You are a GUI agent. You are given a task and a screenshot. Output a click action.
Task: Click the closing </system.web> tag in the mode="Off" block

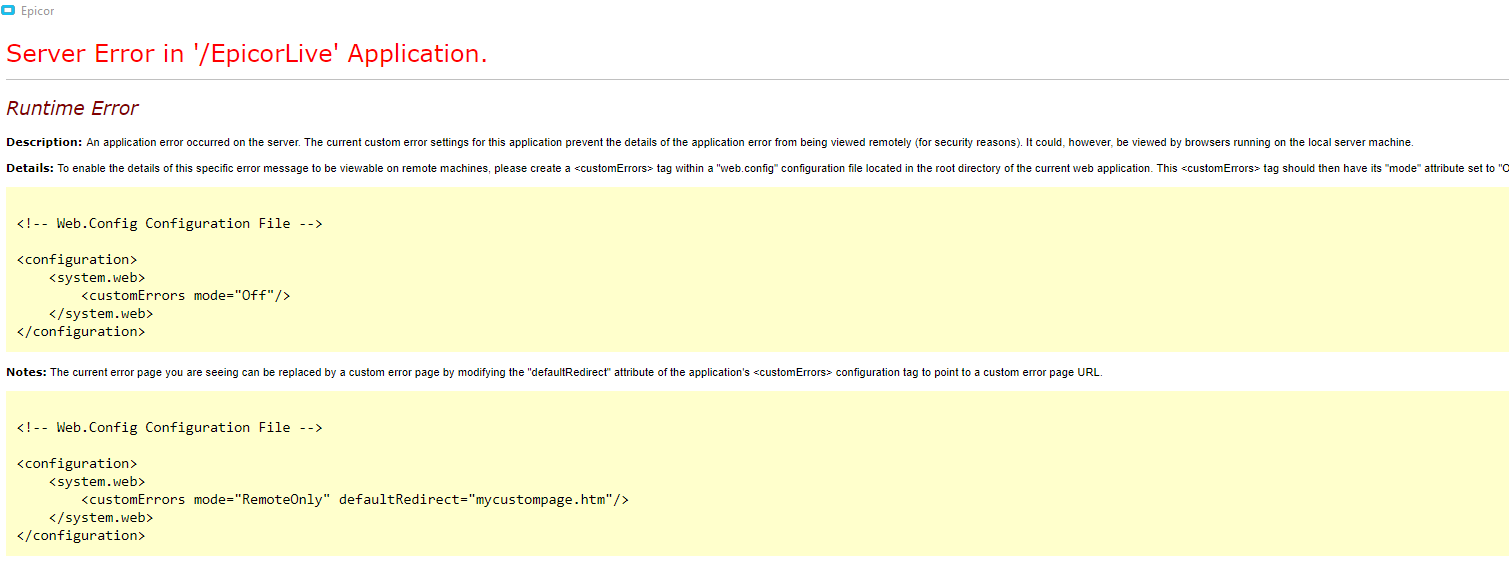tap(101, 314)
